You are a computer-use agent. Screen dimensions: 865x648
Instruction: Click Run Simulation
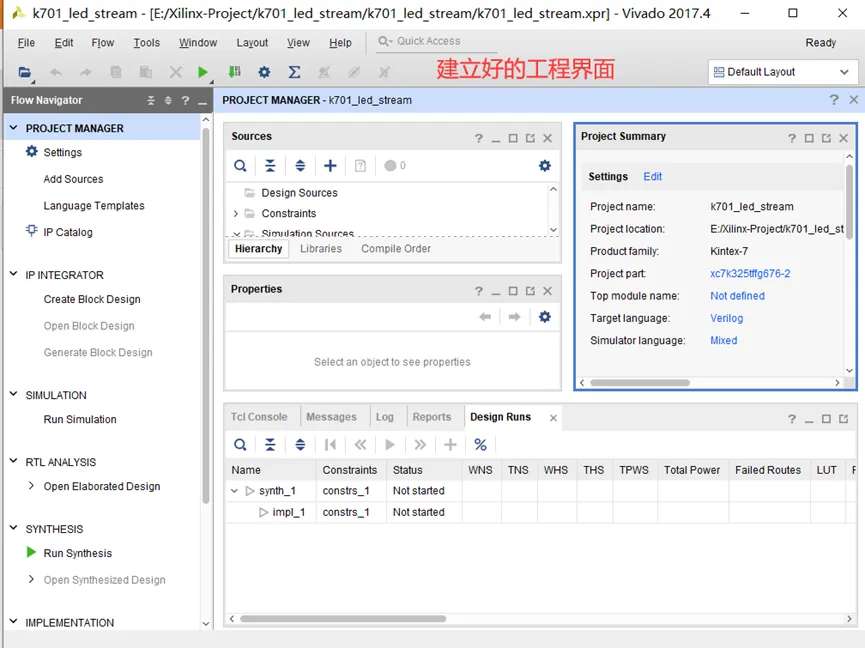point(80,419)
